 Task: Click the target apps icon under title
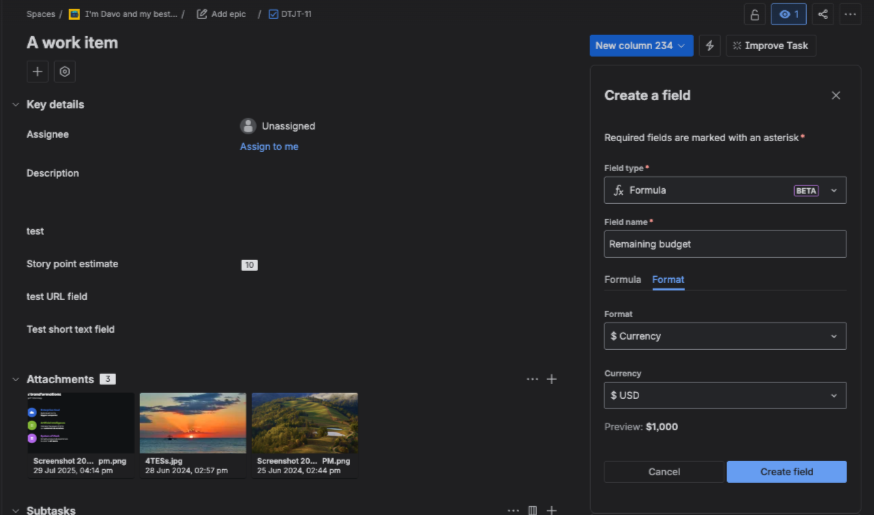[65, 71]
